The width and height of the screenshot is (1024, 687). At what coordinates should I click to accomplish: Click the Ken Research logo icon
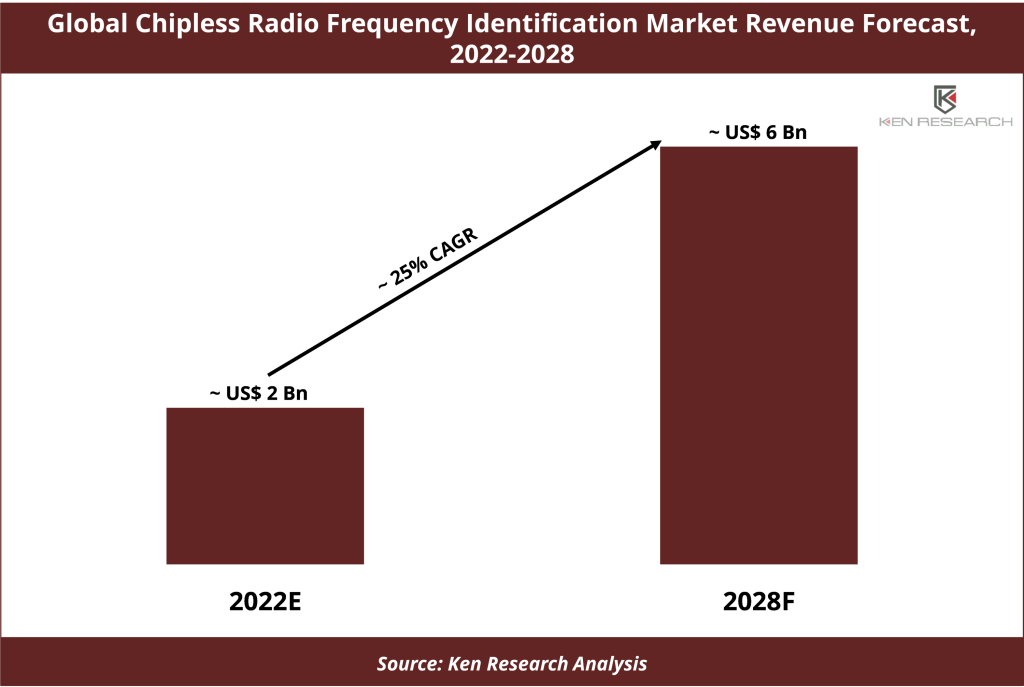[x=945, y=99]
